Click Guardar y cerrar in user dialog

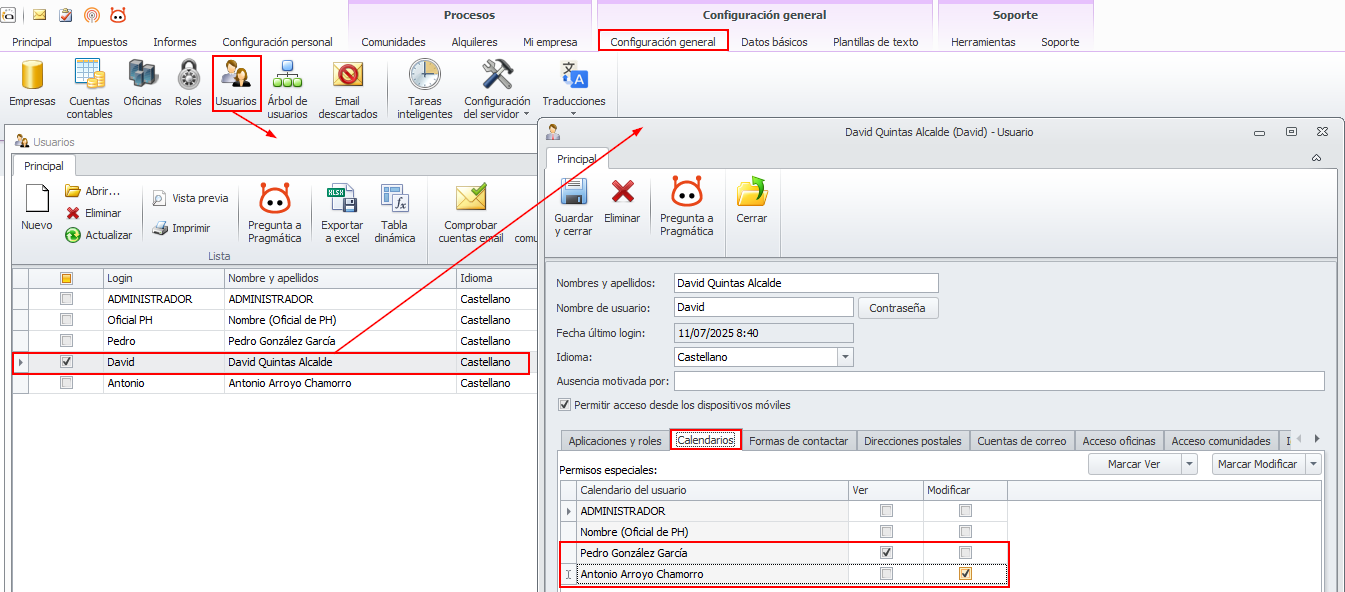574,207
